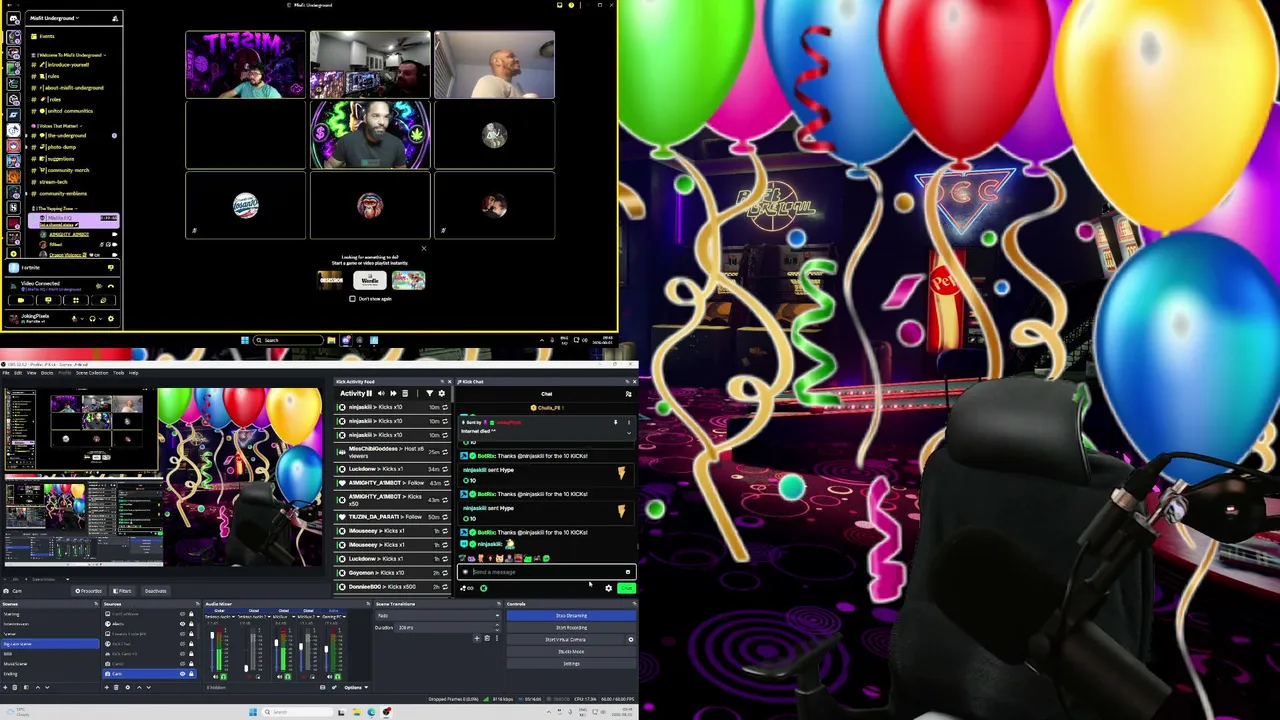Image resolution: width=1280 pixels, height=720 pixels.
Task: Disconnect from the Discord voice channel
Action: [110, 285]
